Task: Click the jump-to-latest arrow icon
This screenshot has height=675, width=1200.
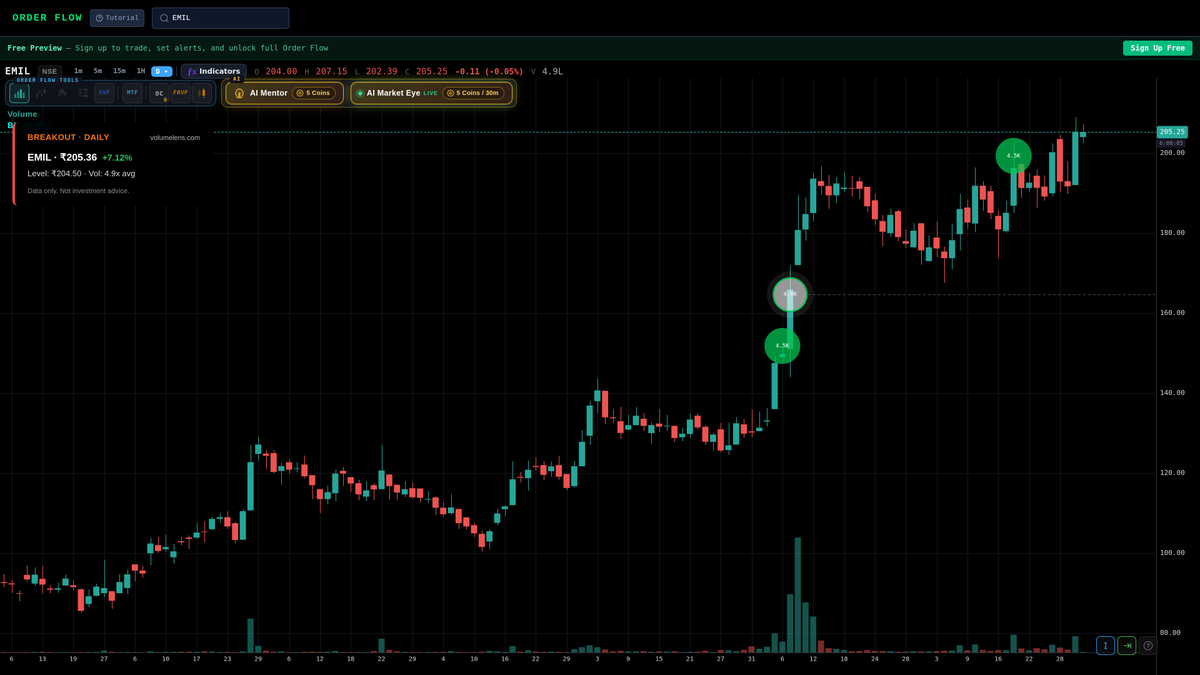Action: click(x=1127, y=646)
